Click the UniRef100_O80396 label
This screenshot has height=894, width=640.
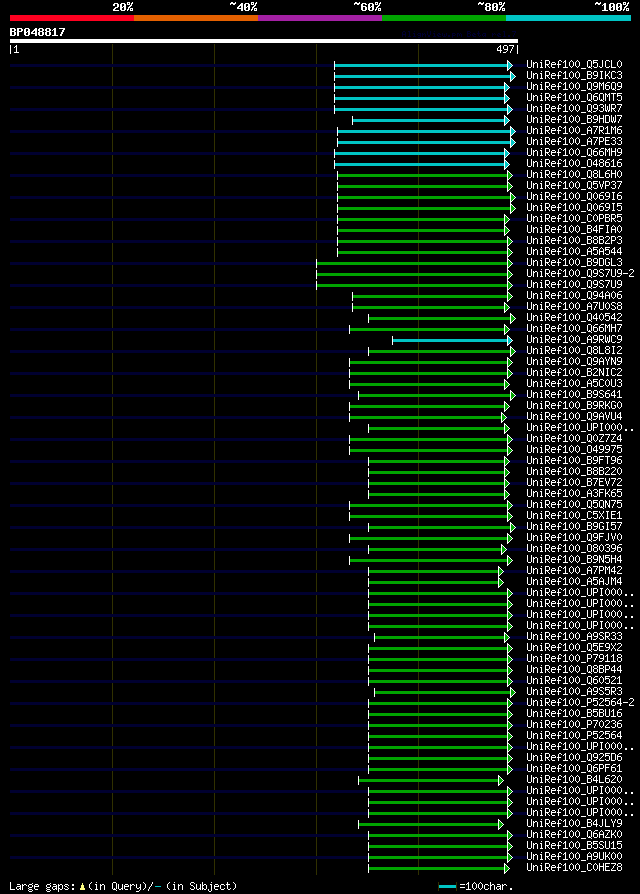point(574,548)
